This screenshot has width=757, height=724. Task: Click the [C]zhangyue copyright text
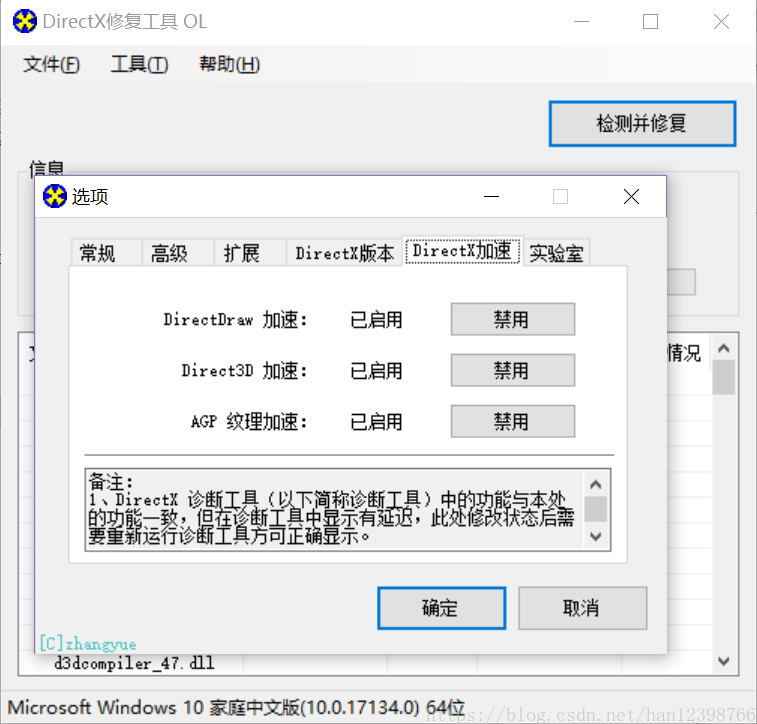click(x=87, y=644)
